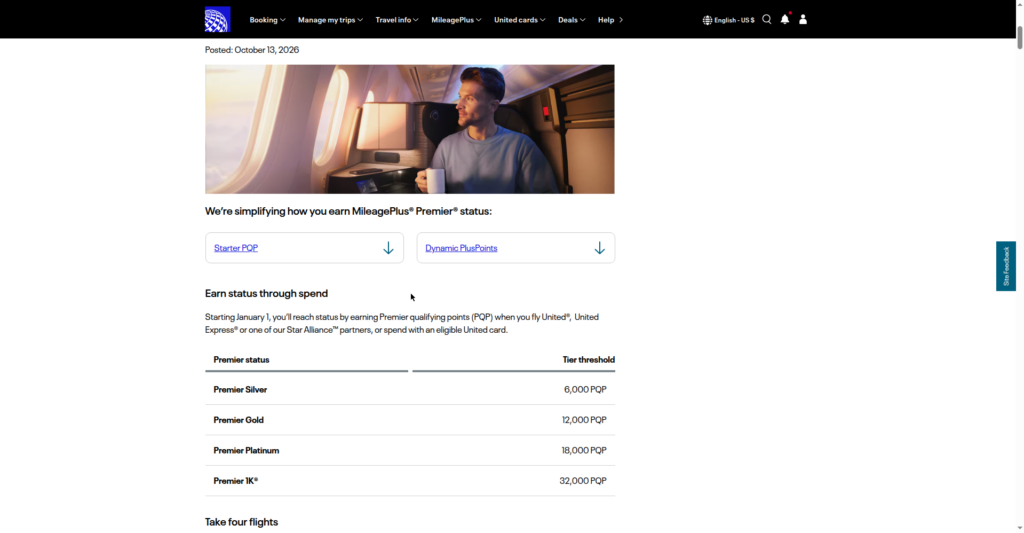Click the 6,000 PQP value
Viewport: 1024px width, 533px height.
pyautogui.click(x=585, y=389)
